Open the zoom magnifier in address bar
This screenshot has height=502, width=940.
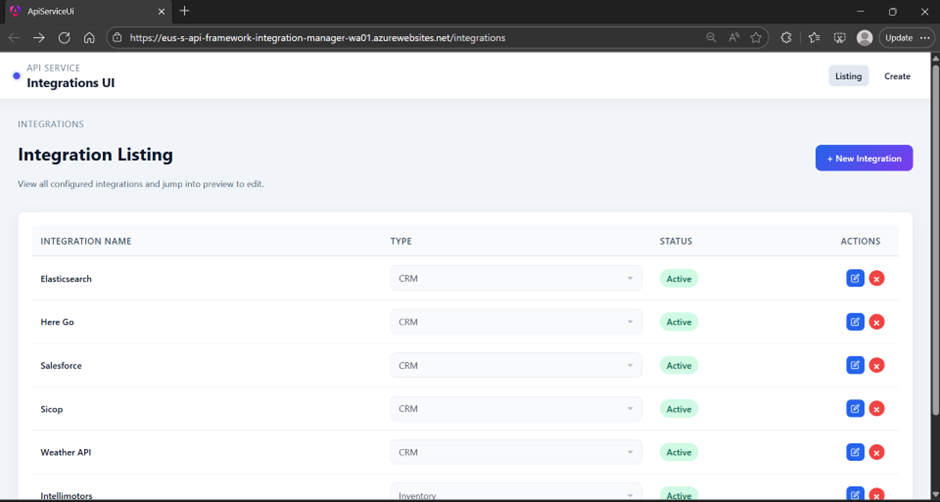pyautogui.click(x=711, y=37)
